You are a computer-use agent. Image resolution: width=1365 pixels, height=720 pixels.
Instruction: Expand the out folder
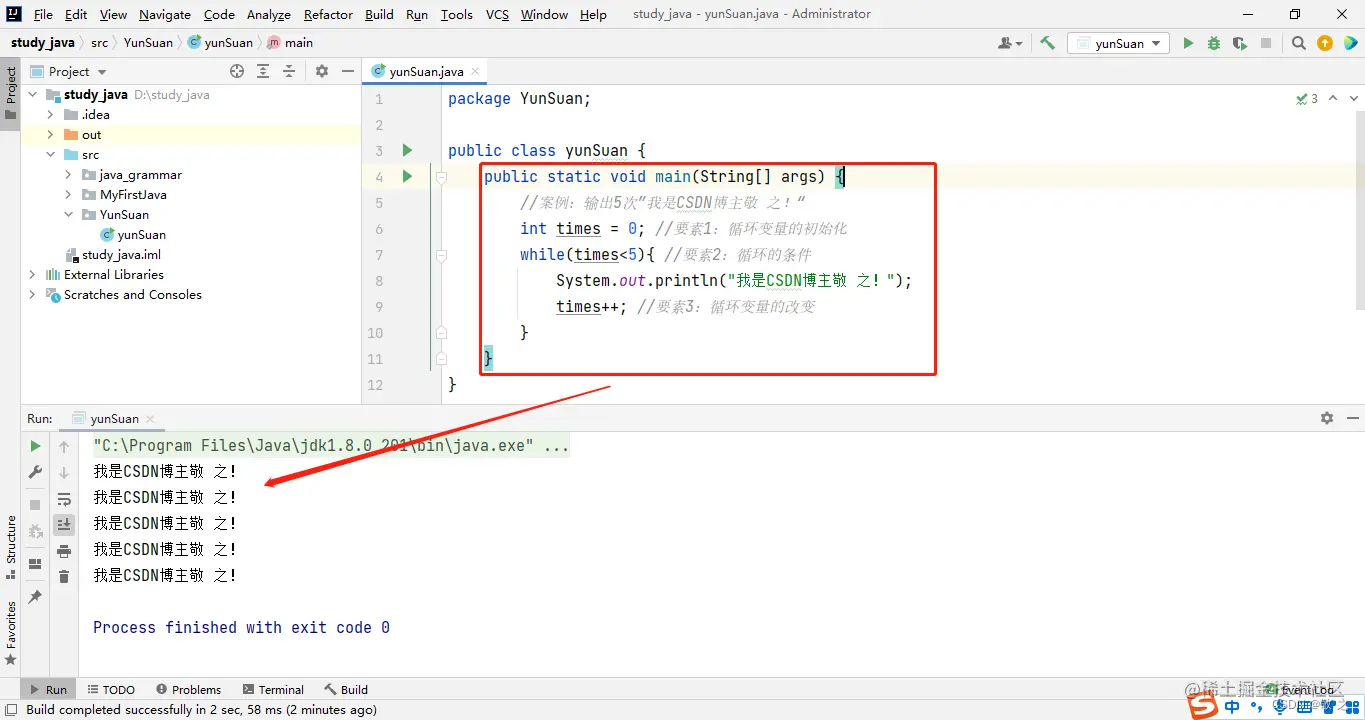51,135
